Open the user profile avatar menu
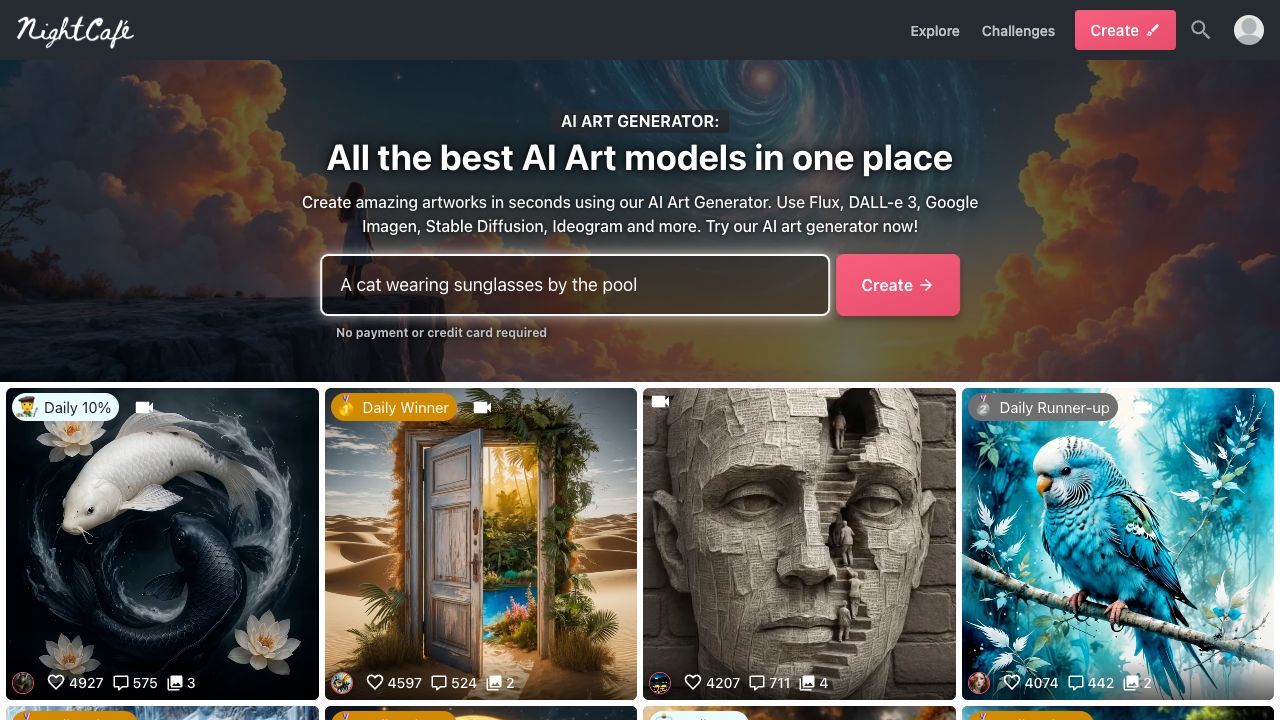 pos(1249,30)
